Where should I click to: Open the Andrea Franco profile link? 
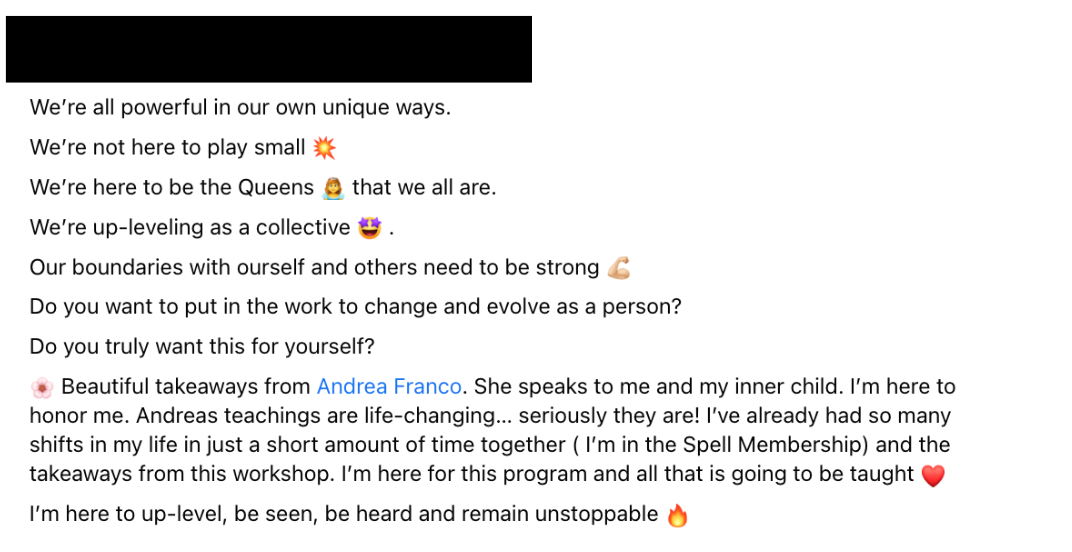[x=388, y=386]
